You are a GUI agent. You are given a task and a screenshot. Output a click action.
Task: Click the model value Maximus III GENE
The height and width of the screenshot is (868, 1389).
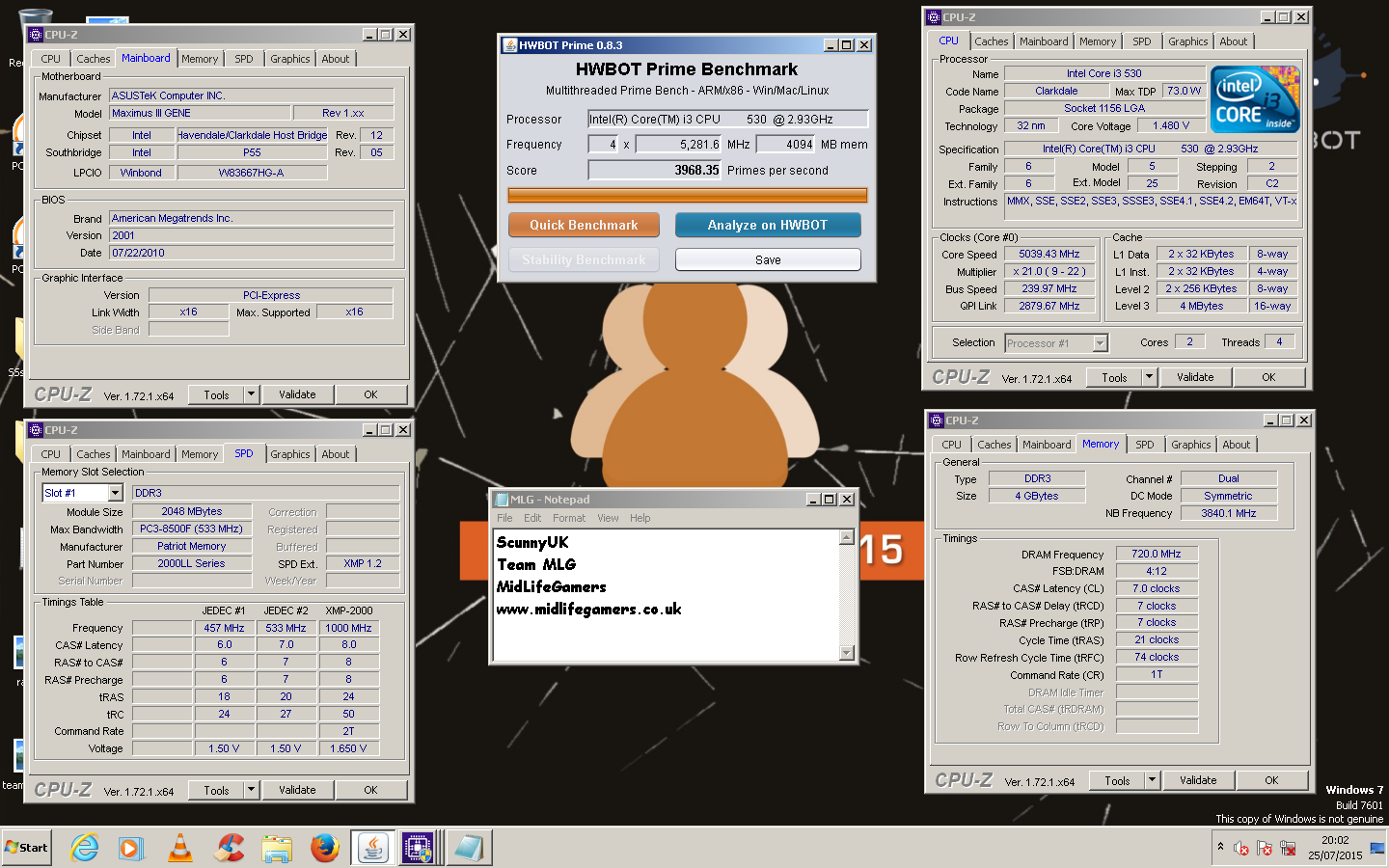pyautogui.click(x=200, y=113)
